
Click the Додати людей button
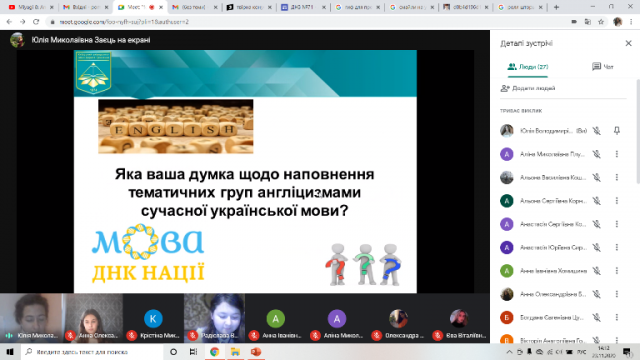[528, 88]
